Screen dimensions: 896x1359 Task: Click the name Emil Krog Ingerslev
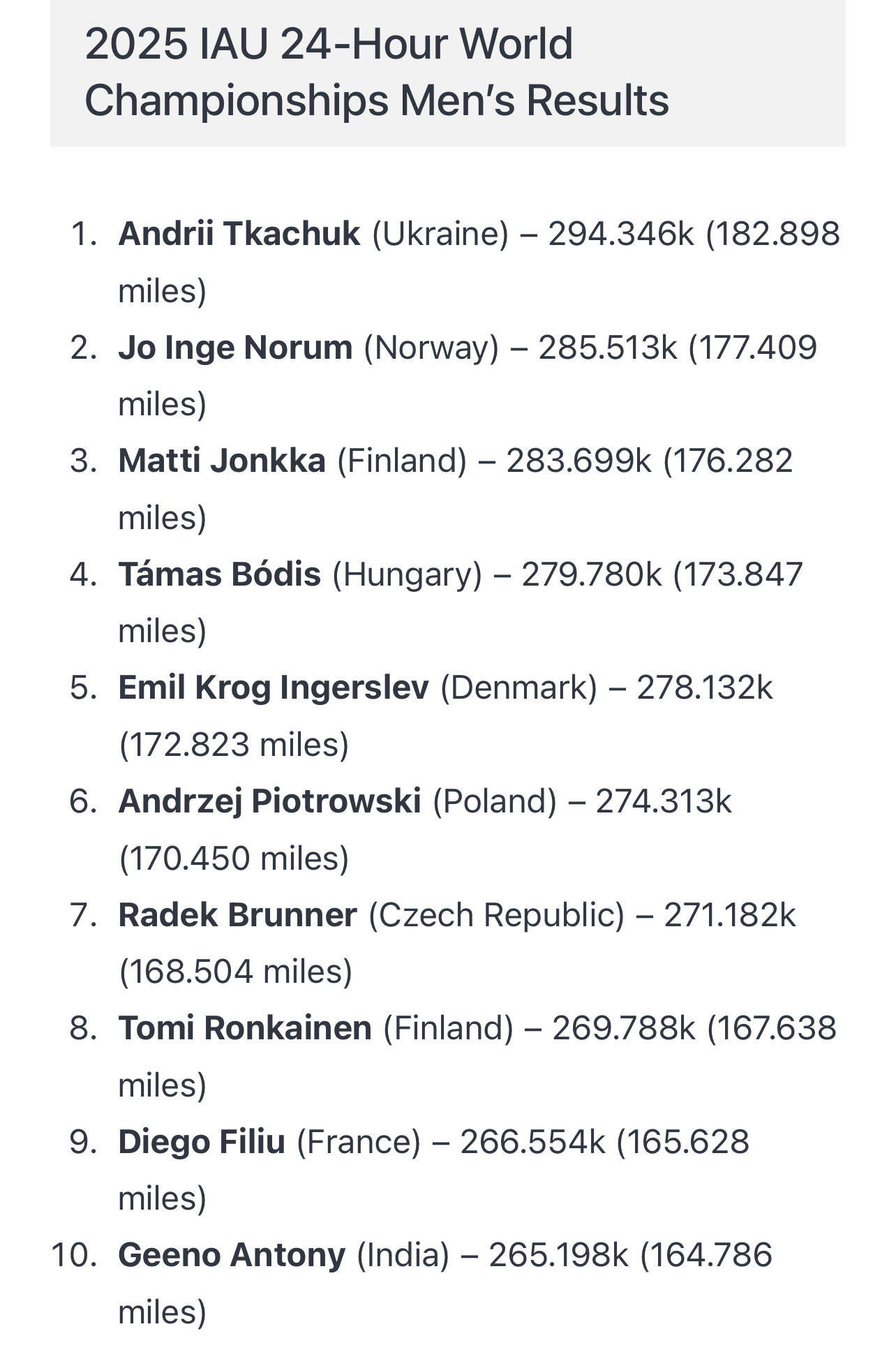(x=274, y=688)
